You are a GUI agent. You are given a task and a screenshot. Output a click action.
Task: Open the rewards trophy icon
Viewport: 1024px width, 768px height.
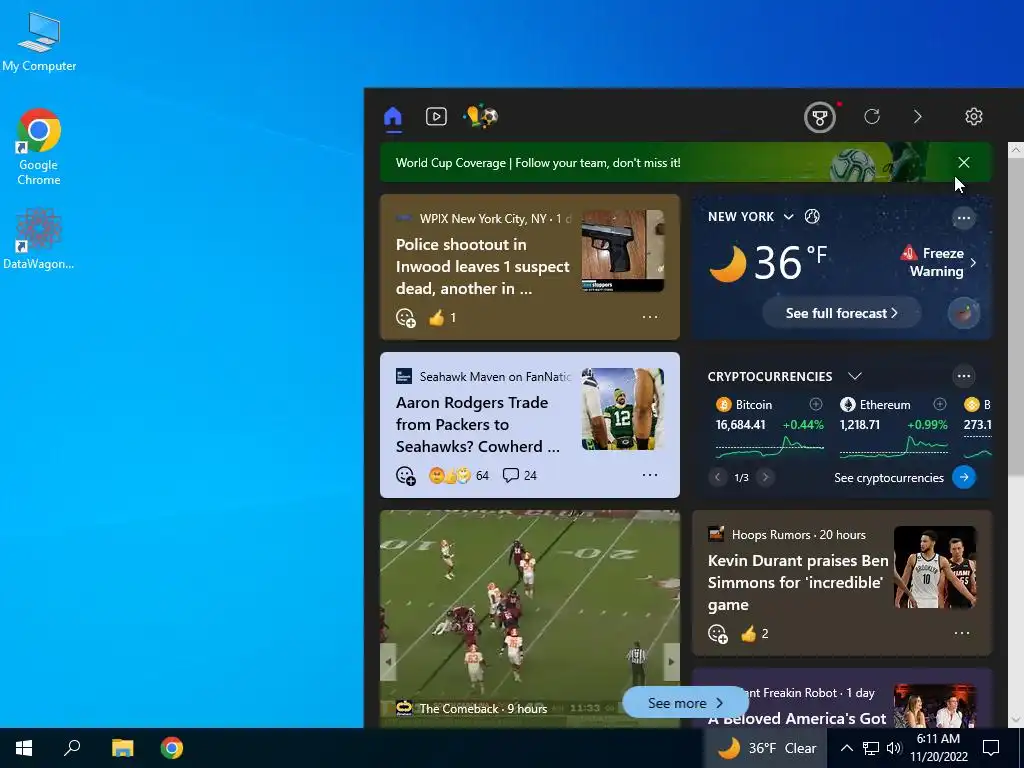(x=820, y=118)
